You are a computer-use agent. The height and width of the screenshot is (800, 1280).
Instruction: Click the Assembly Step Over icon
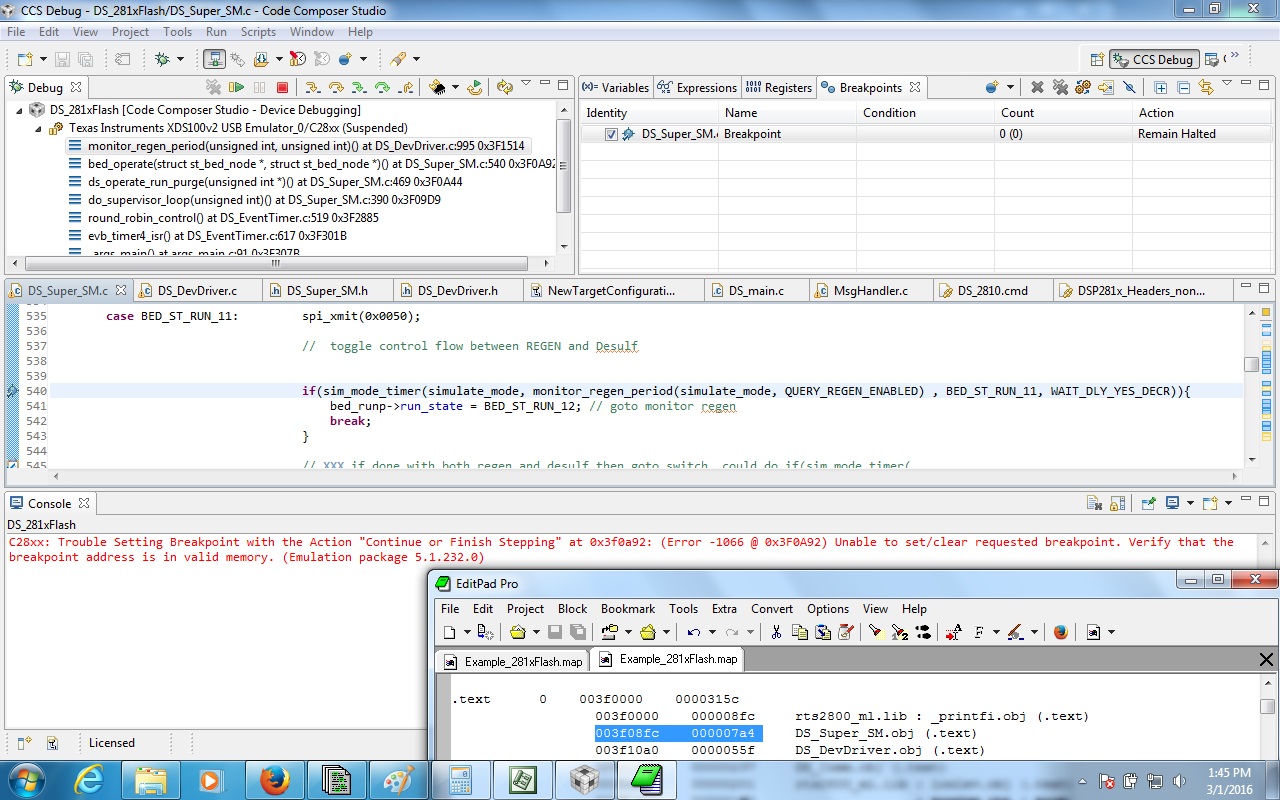[381, 88]
